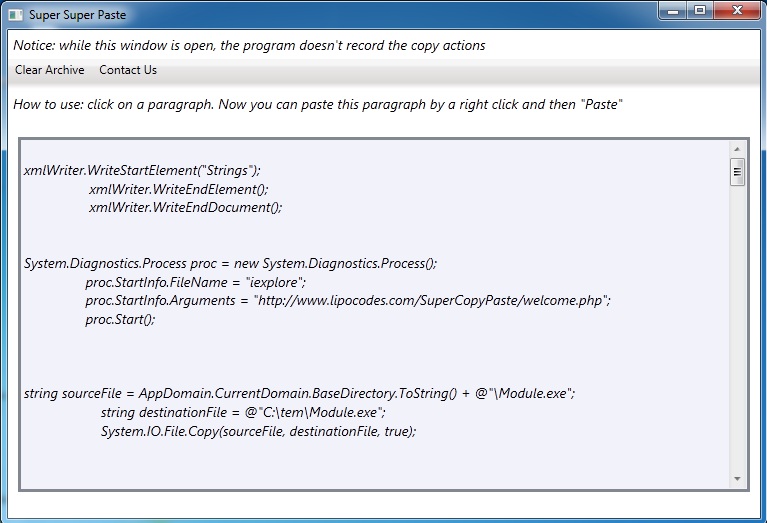This screenshot has height=523, width=767.
Task: Click the scrollbar track below the thumb
Action: click(x=737, y=328)
